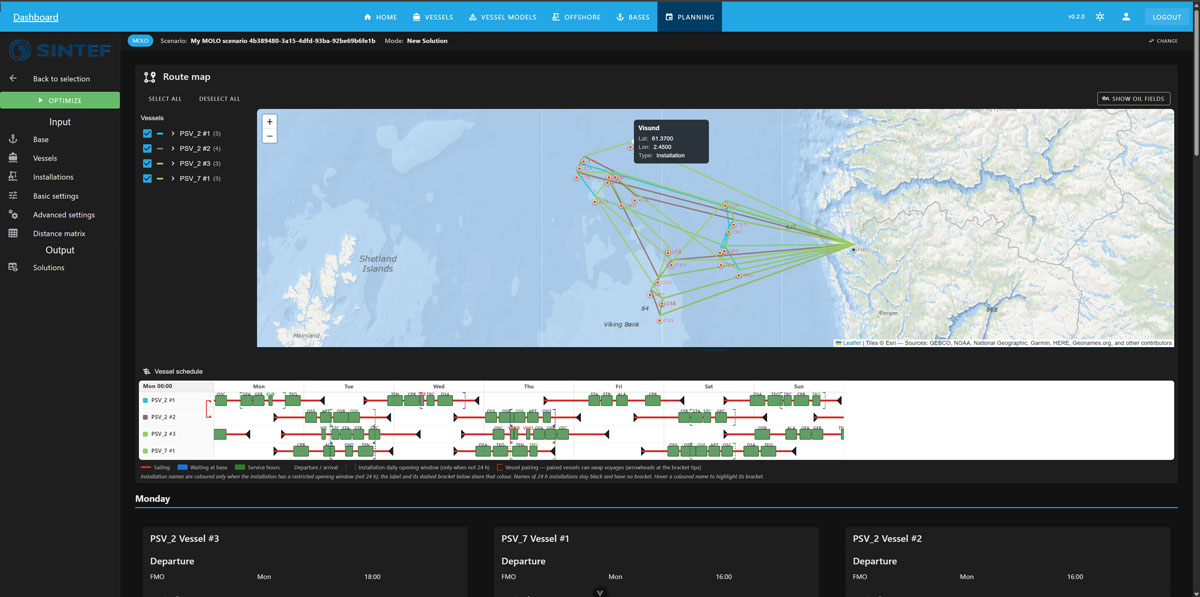Viewport: 1200px width, 597px height.
Task: Click the v0.2.0 version label
Action: point(1076,17)
